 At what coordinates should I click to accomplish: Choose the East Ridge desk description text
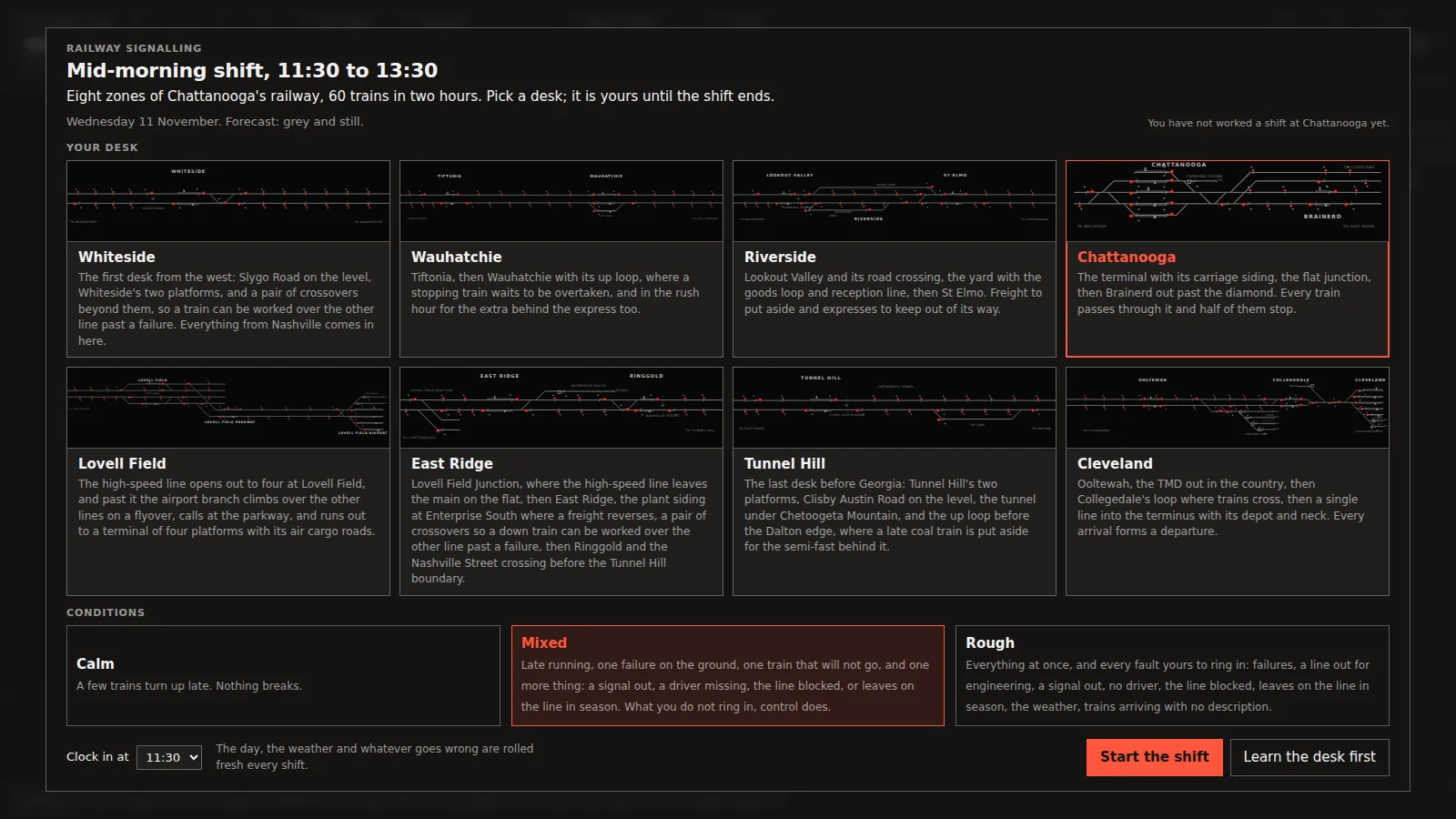pos(559,531)
